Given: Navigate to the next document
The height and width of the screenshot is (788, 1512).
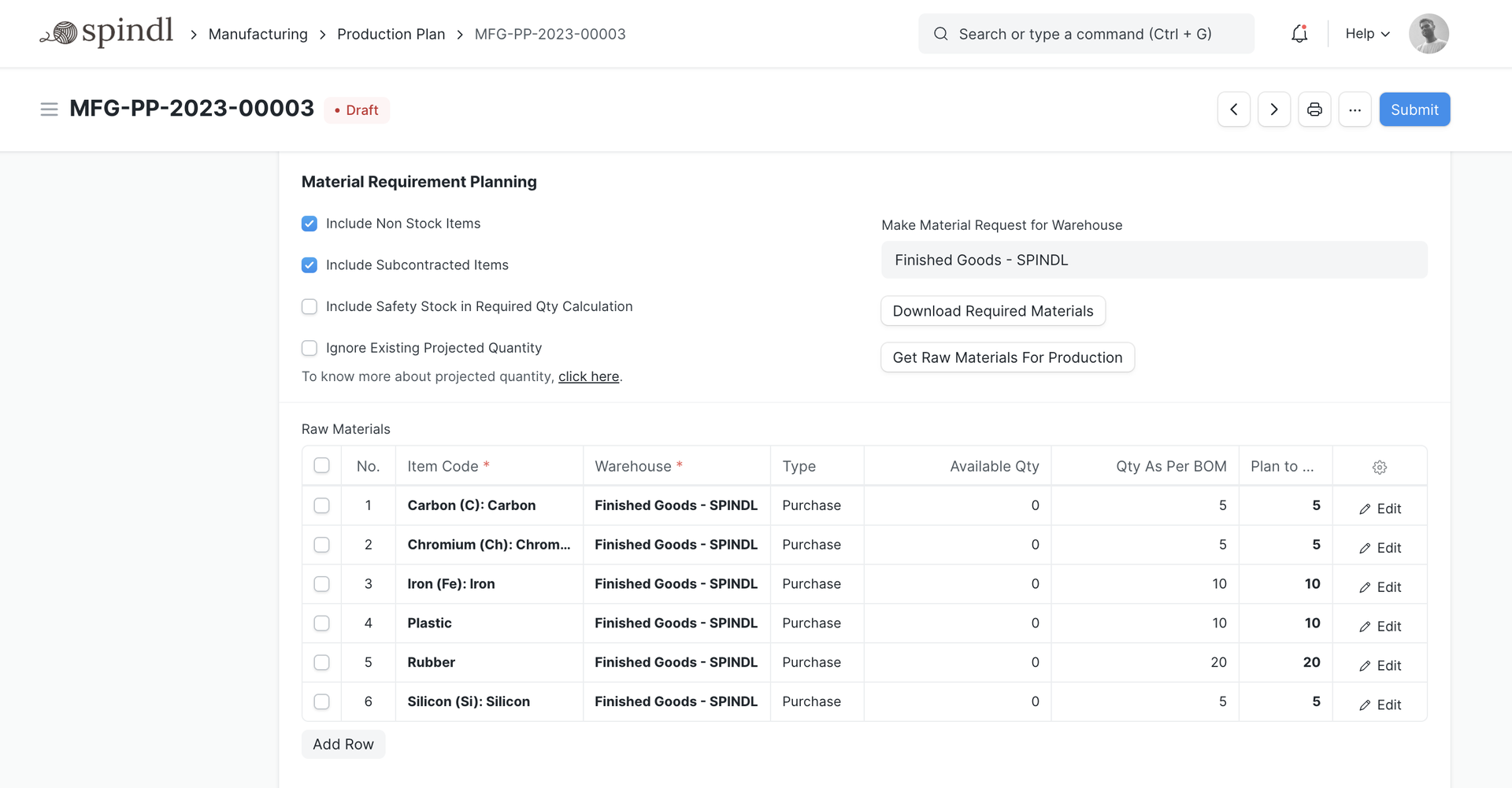Looking at the screenshot, I should coord(1273,109).
